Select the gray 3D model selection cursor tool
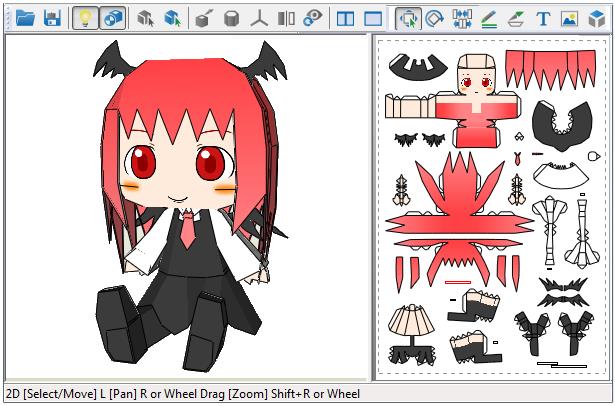The width and height of the screenshot is (615, 406). coord(146,18)
